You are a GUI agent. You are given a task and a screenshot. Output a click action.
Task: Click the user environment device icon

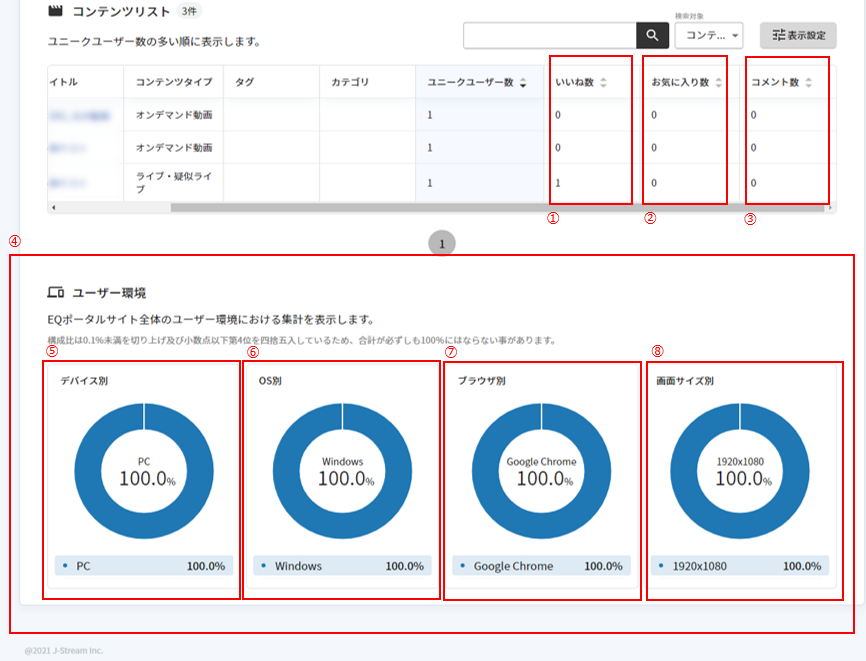[56, 293]
